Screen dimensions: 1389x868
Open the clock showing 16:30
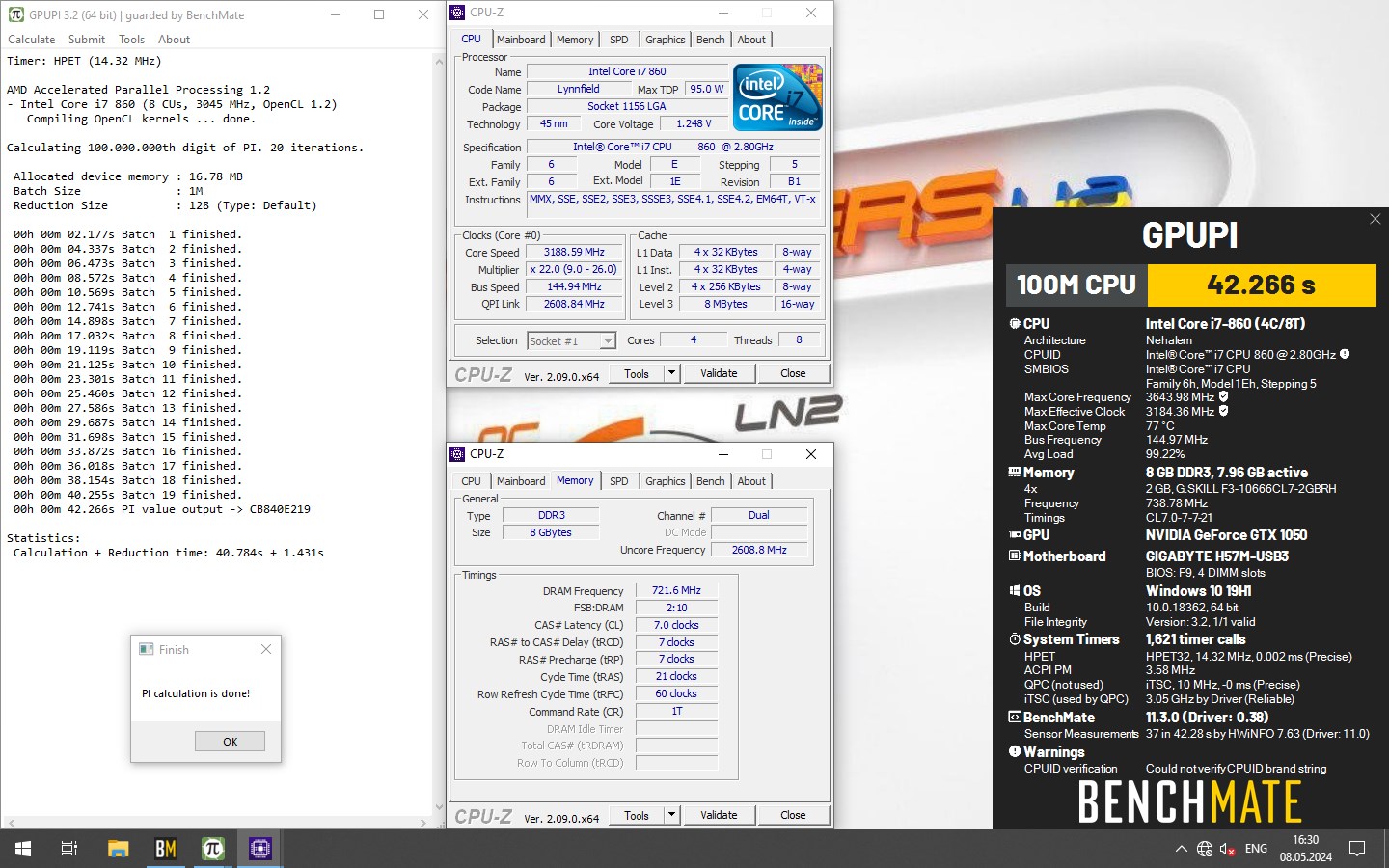click(1305, 849)
